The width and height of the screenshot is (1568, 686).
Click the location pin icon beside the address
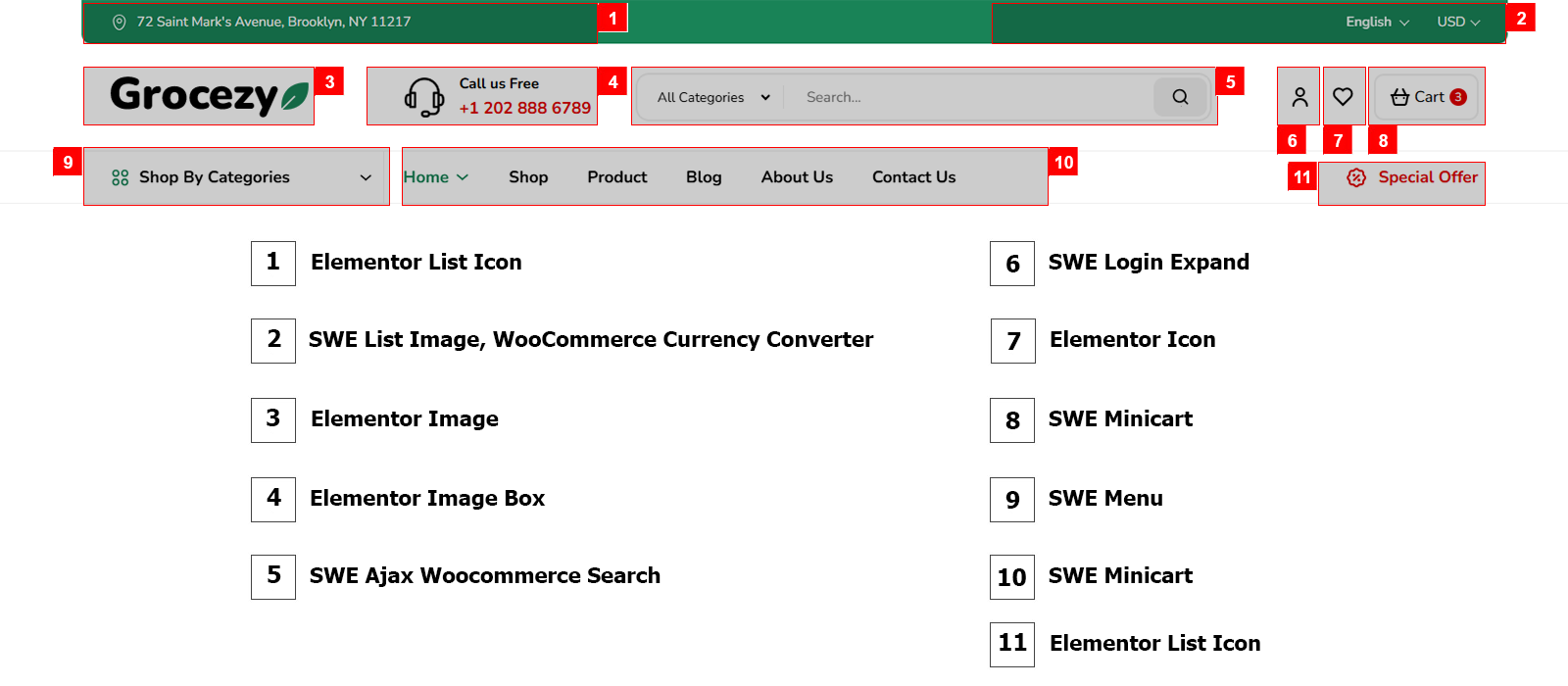[x=120, y=23]
